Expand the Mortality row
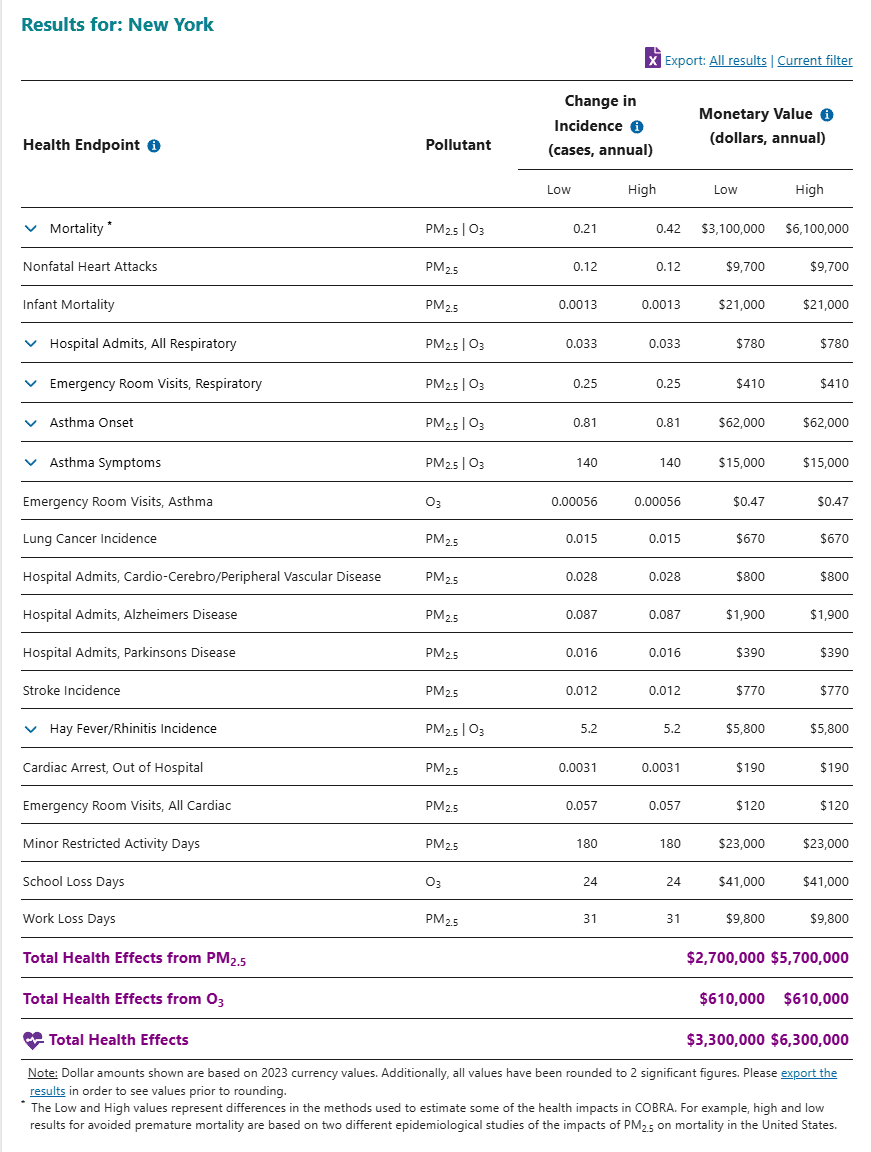Viewport: 871px width, 1152px height. point(31,229)
